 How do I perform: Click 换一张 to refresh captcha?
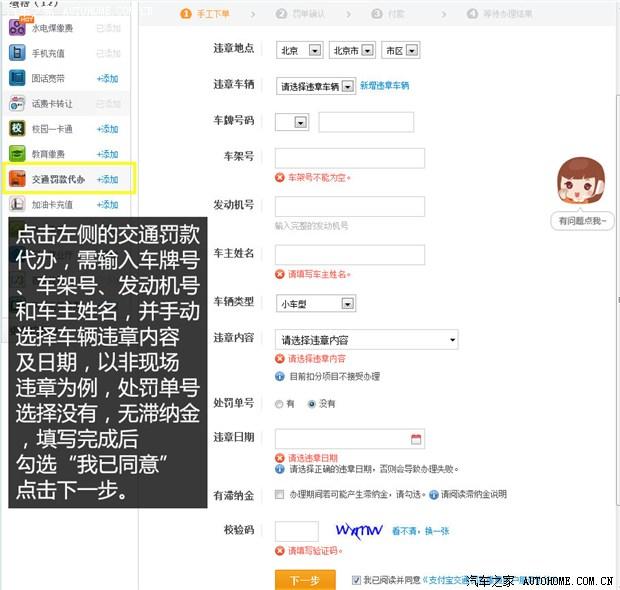pyautogui.click(x=437, y=532)
